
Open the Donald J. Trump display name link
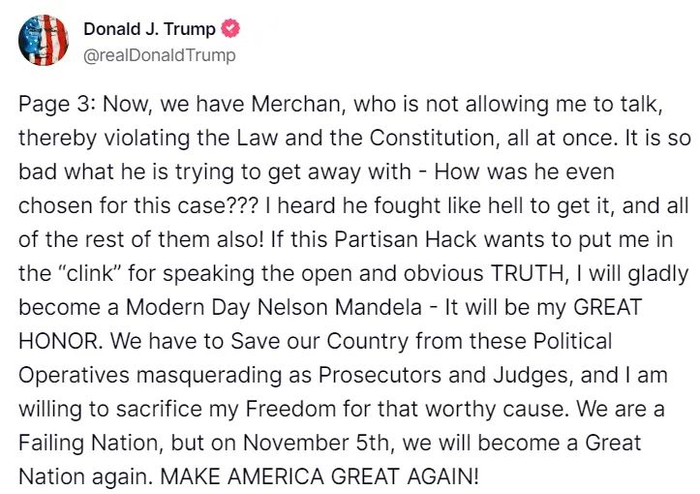click(x=149, y=30)
